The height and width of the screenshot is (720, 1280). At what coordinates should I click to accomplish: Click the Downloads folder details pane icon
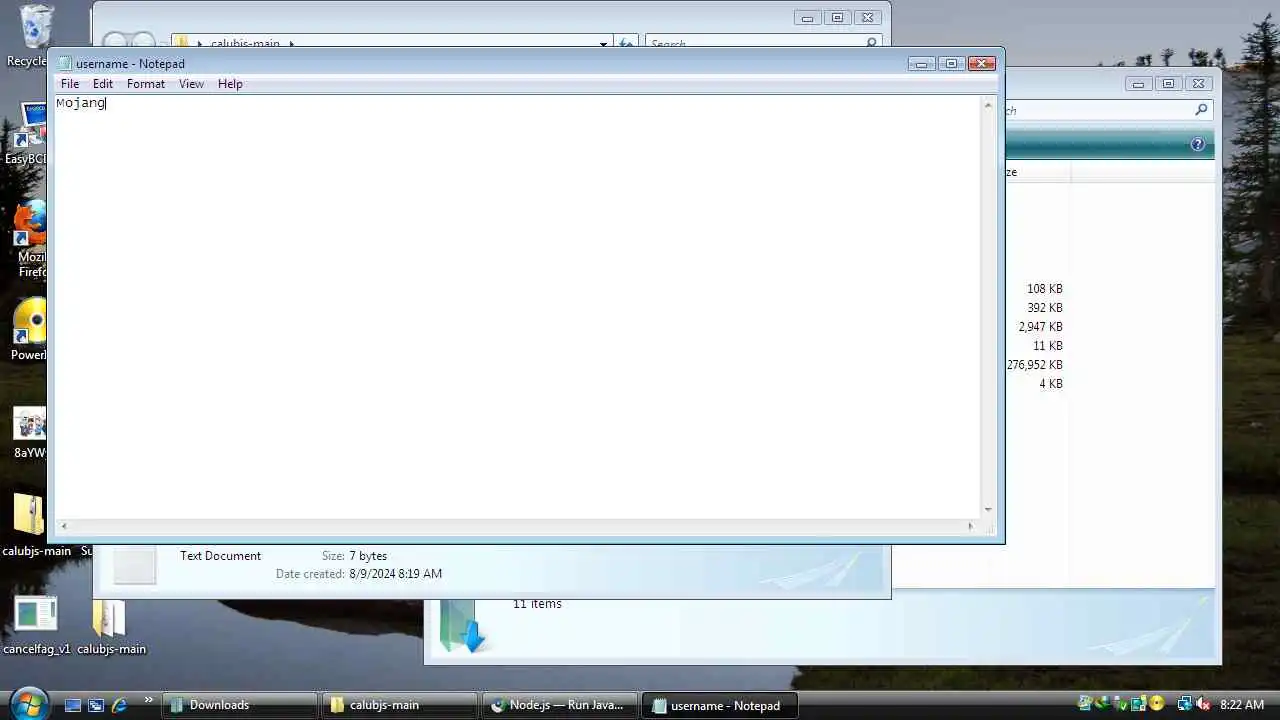461,625
